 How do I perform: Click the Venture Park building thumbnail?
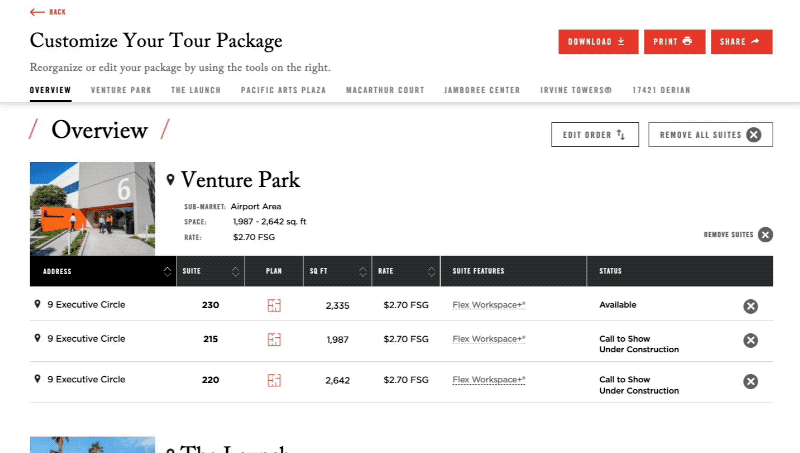click(92, 209)
